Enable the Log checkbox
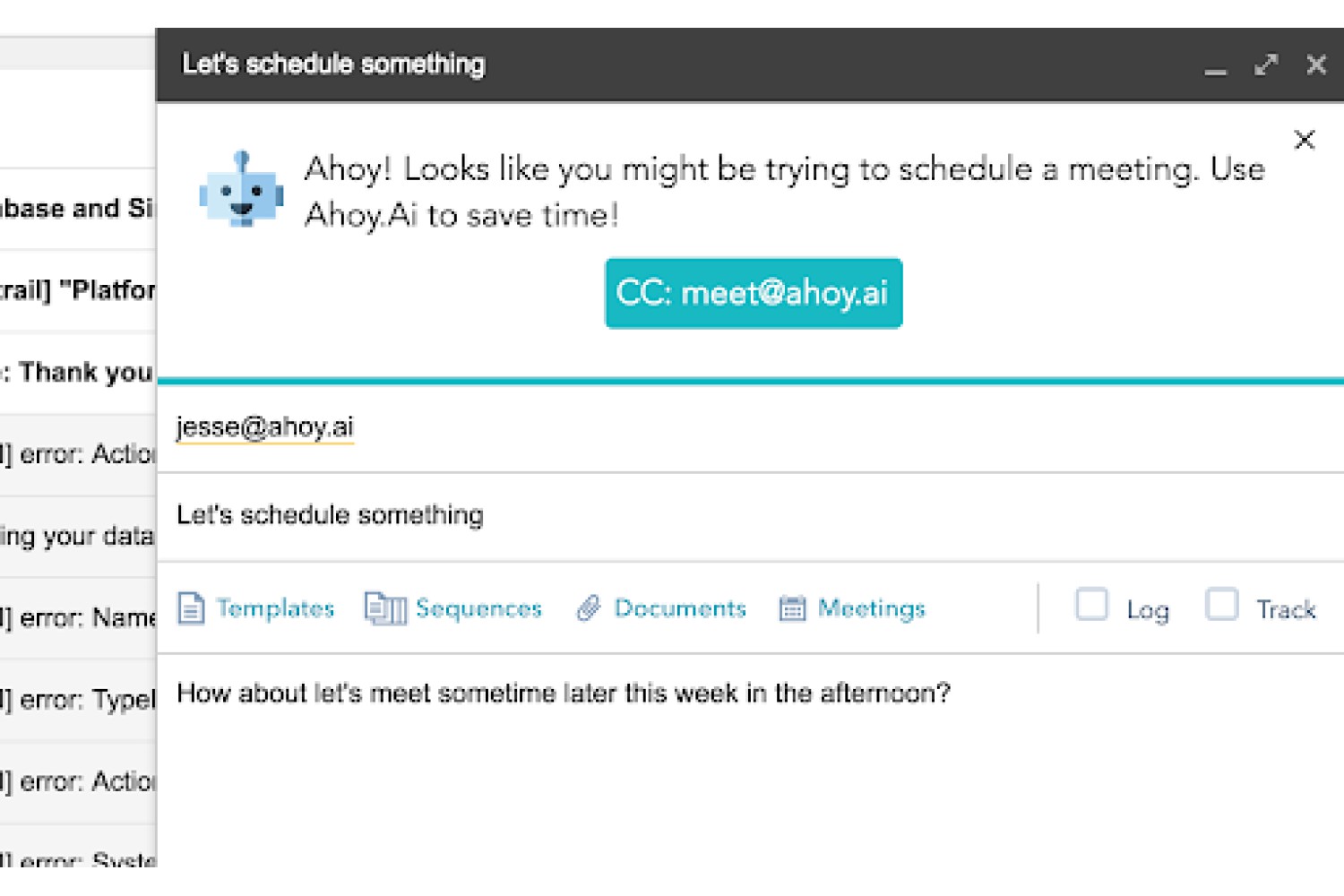The height and width of the screenshot is (896, 1344). [1091, 605]
